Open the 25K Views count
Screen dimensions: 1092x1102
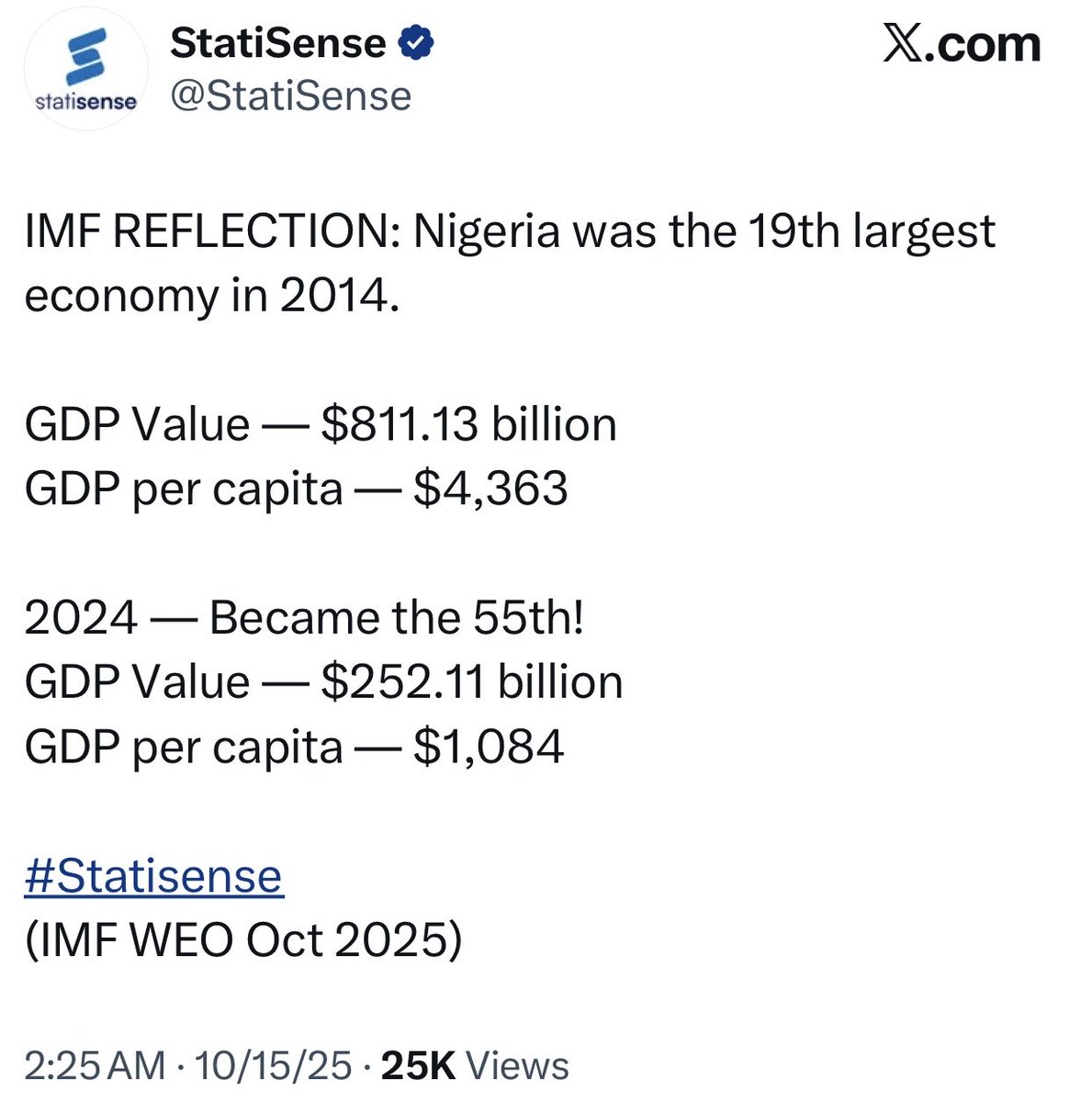475,1066
